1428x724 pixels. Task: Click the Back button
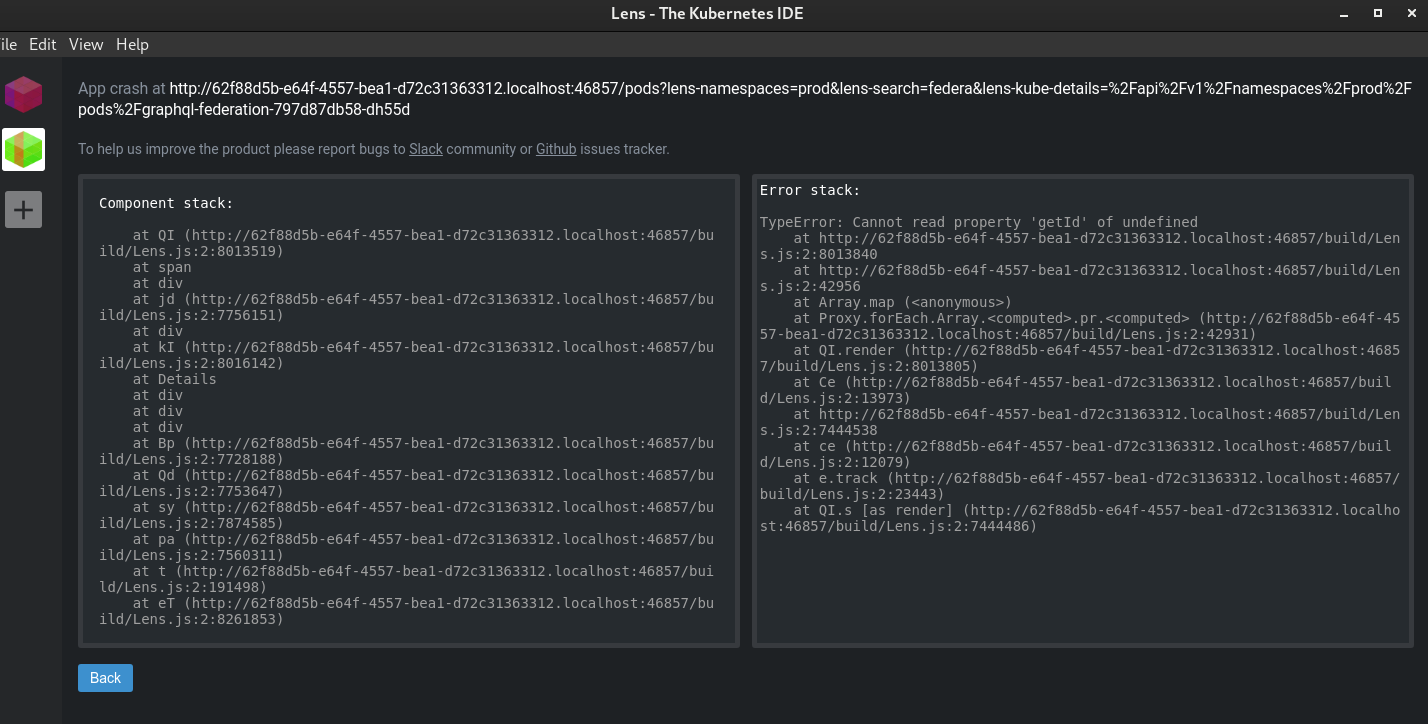pyautogui.click(x=105, y=678)
